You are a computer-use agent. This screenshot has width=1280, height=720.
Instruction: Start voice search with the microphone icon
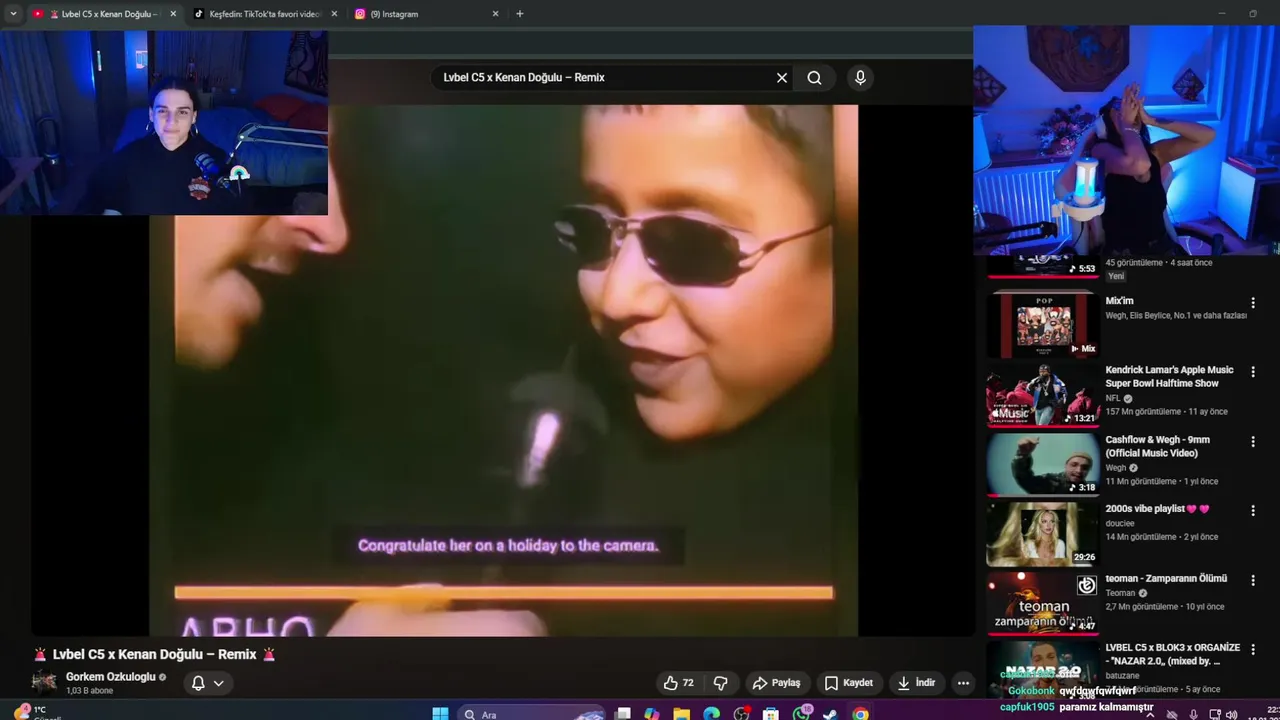(860, 78)
